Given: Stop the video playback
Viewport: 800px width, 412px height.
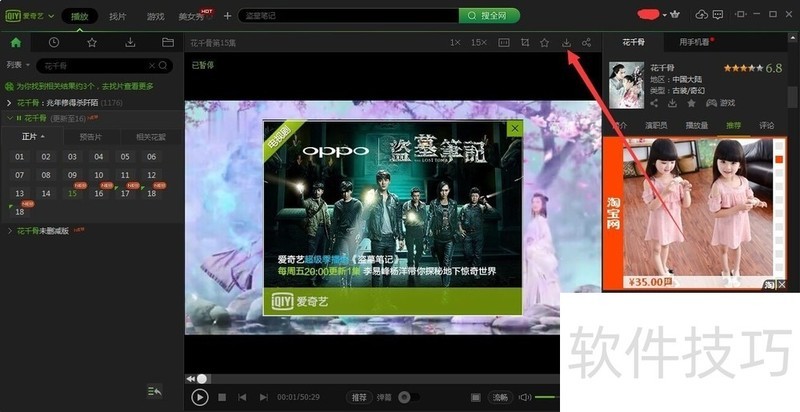Looking at the screenshot, I should pyautogui.click(x=222, y=397).
